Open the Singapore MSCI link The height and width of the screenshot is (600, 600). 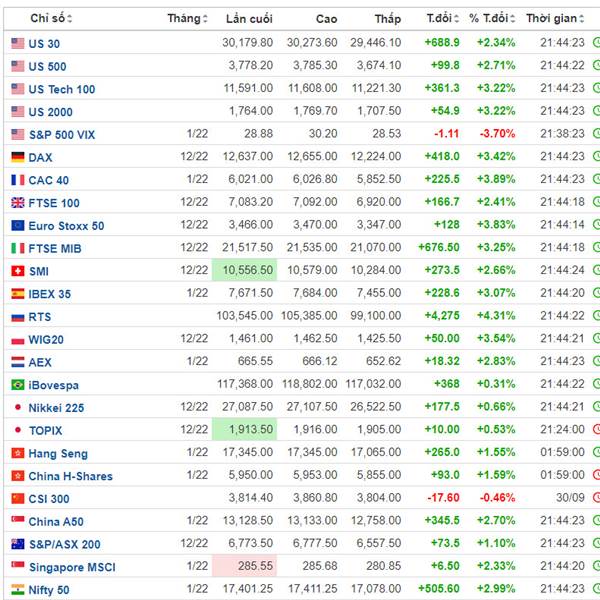(72, 567)
